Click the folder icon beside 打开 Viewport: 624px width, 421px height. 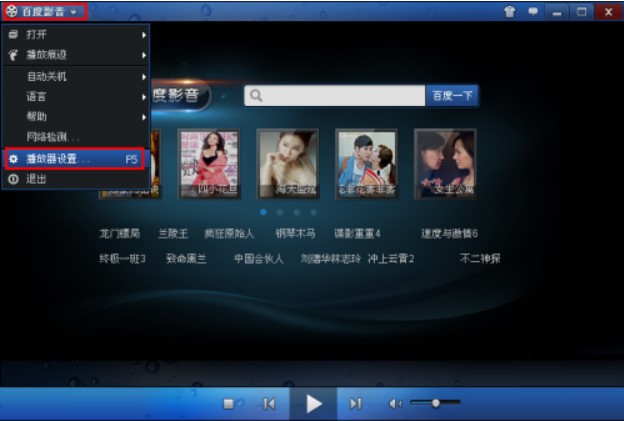click(x=14, y=34)
